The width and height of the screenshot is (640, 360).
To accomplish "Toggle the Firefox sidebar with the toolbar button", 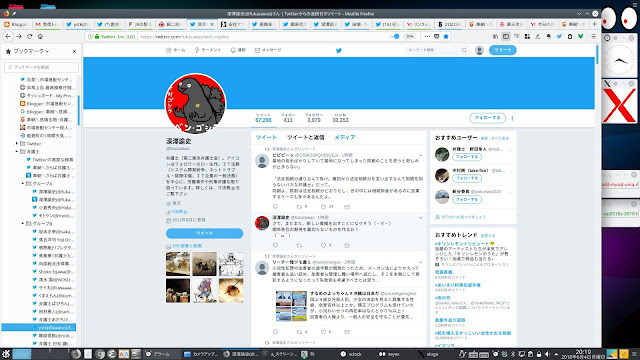I will coord(506,36).
